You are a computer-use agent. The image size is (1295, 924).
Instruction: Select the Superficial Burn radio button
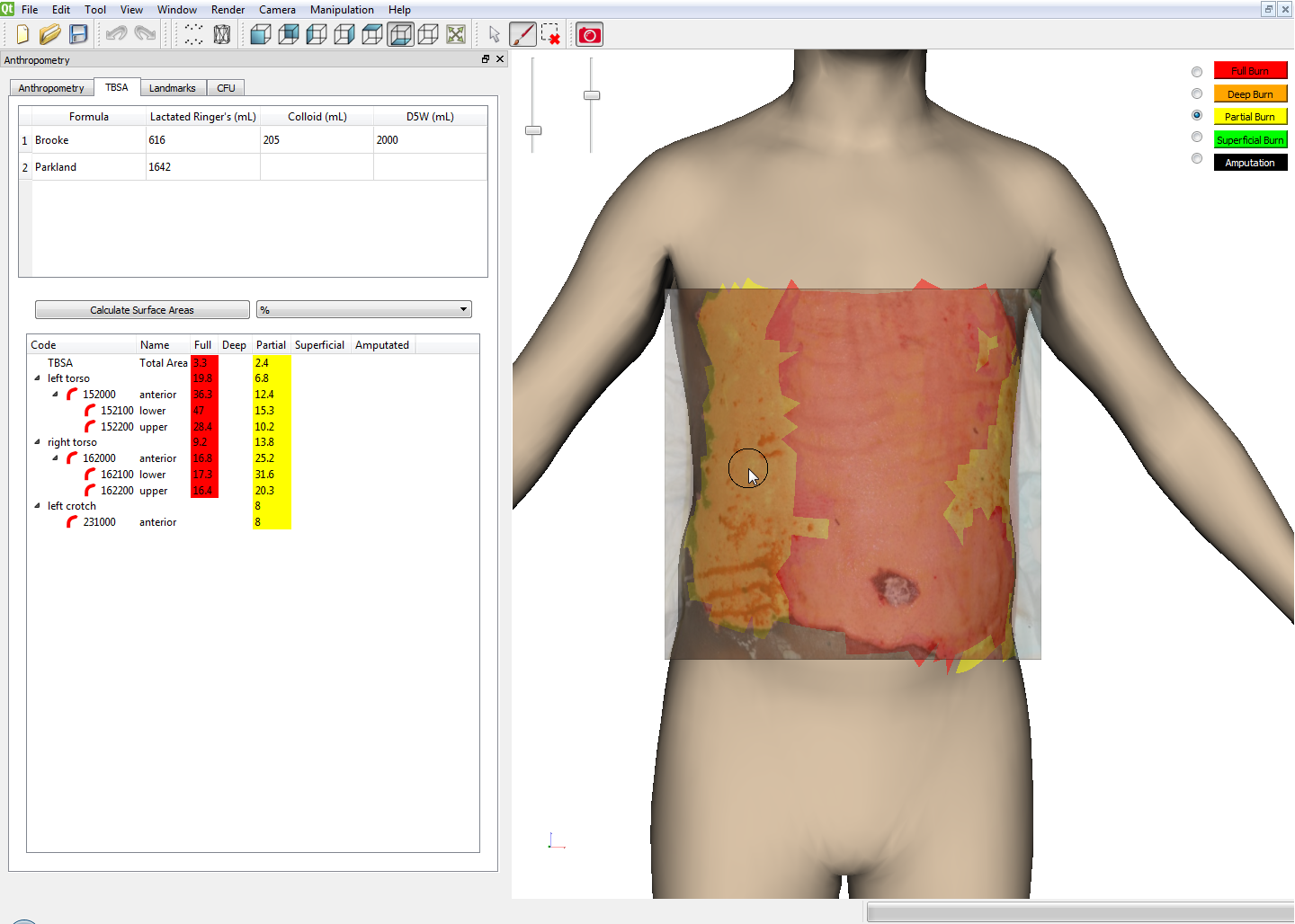tap(1197, 137)
